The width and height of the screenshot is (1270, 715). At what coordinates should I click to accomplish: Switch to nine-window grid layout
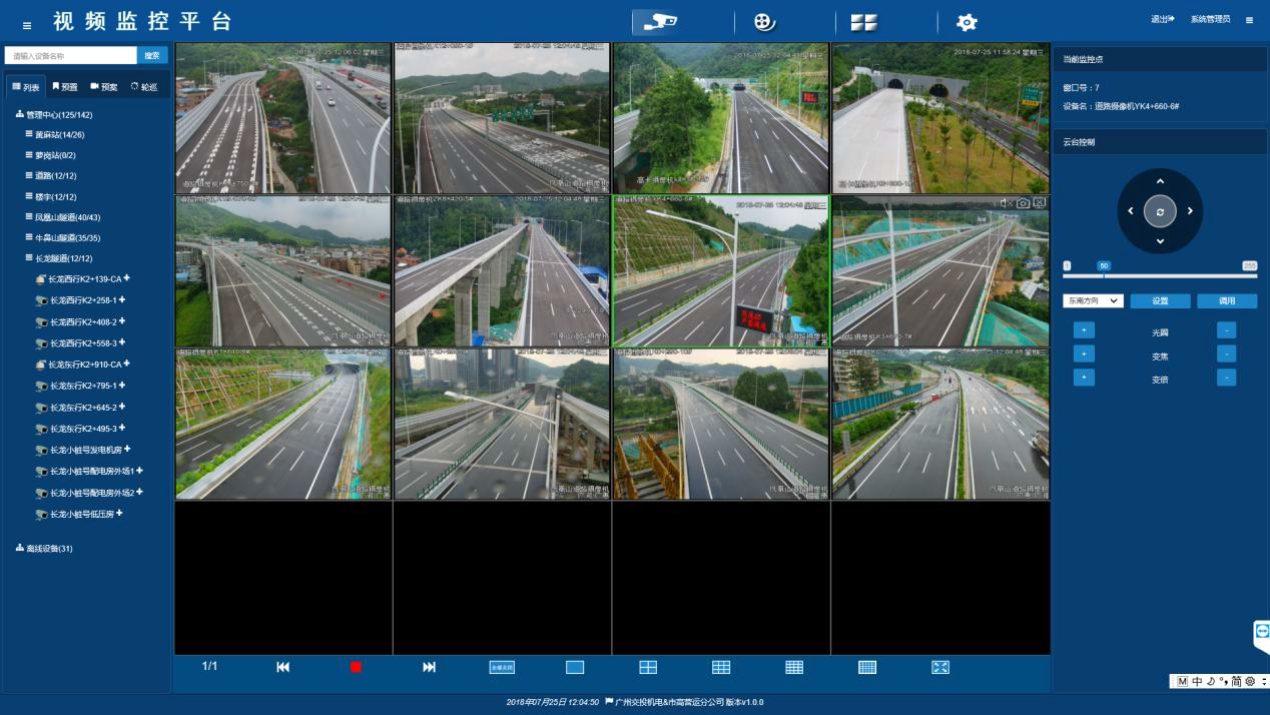[721, 667]
